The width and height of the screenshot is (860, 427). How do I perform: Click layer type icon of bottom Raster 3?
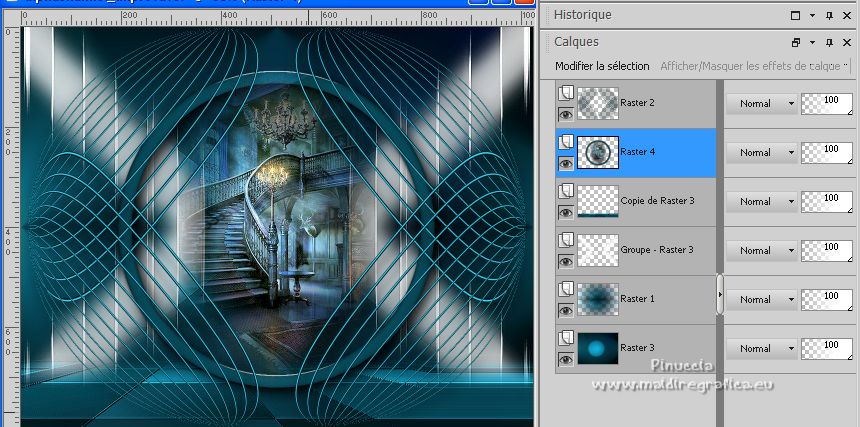pyautogui.click(x=566, y=339)
